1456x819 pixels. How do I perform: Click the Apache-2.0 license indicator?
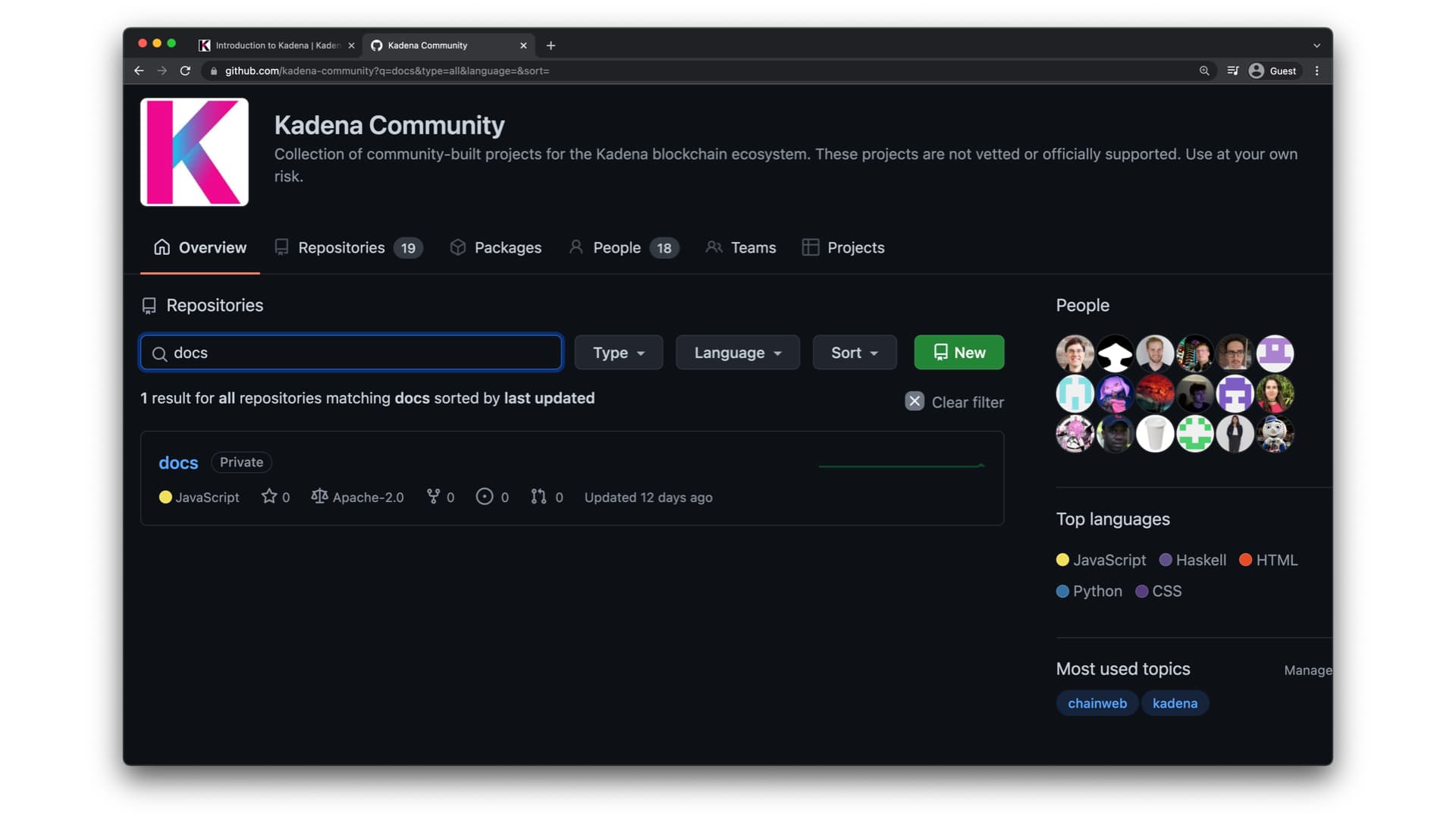pos(357,497)
